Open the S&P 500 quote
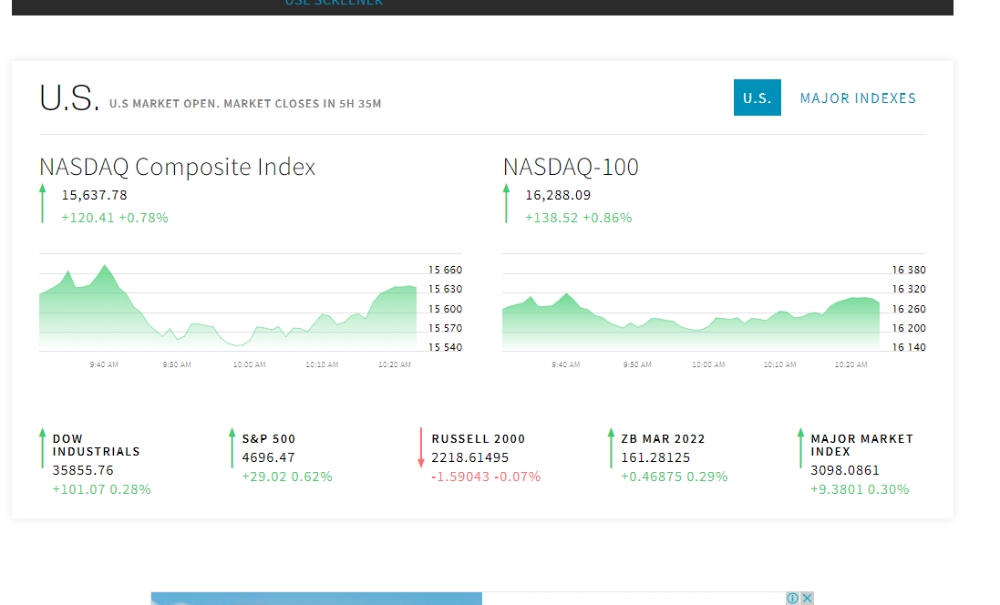 [268, 439]
